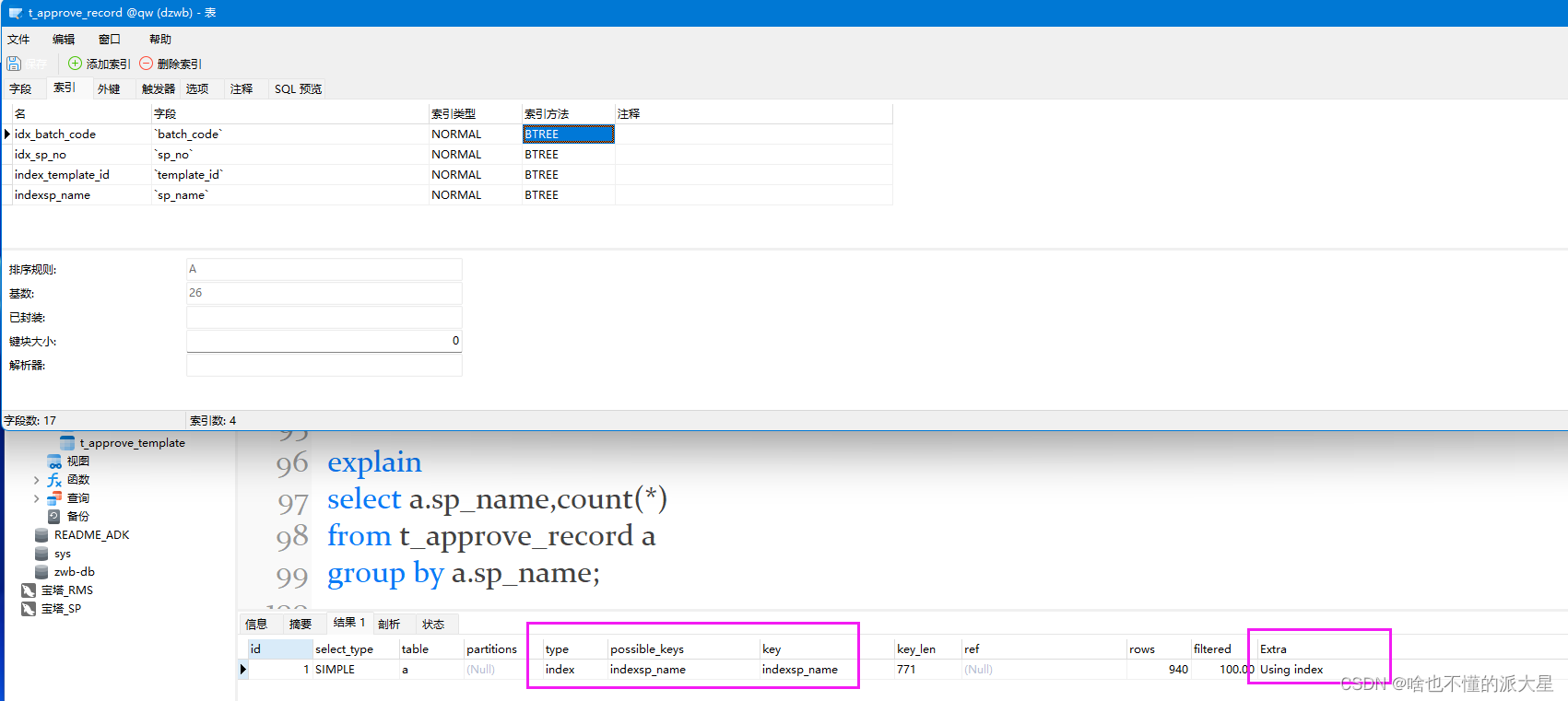Click the explain keyword in editor

(x=374, y=462)
